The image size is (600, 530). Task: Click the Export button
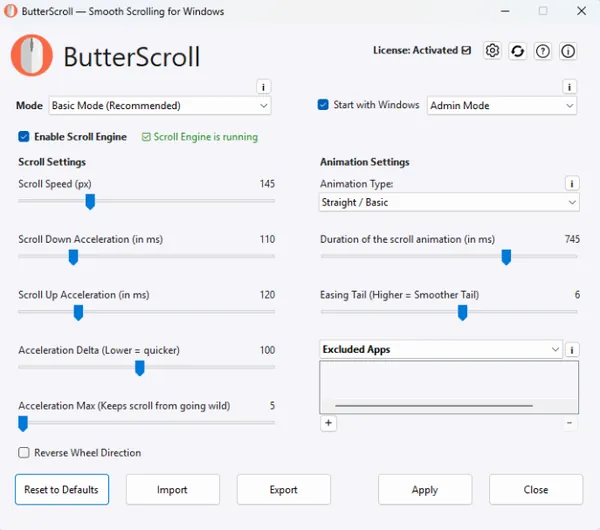tap(284, 489)
